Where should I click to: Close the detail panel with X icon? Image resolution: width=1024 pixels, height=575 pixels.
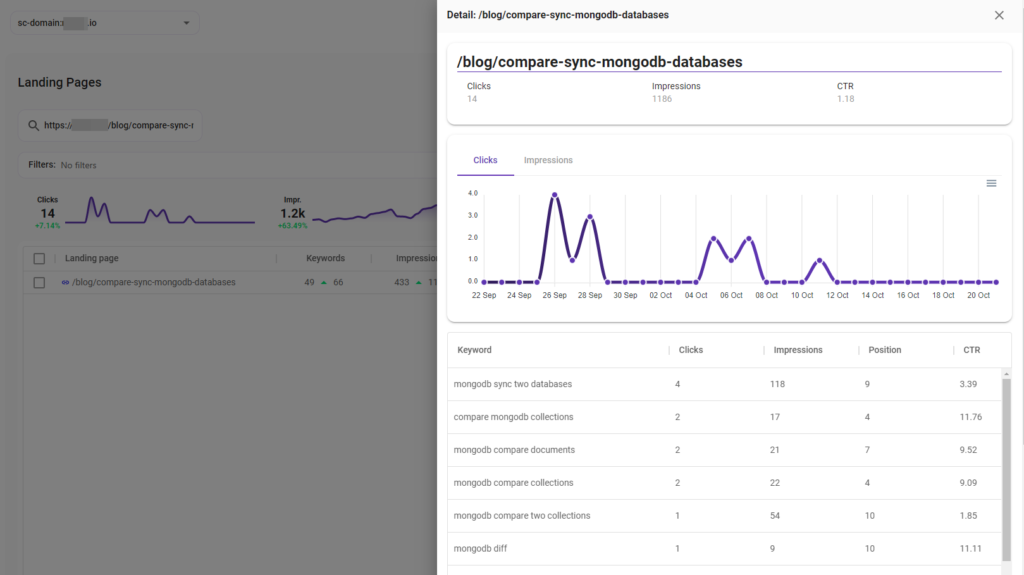coord(999,15)
